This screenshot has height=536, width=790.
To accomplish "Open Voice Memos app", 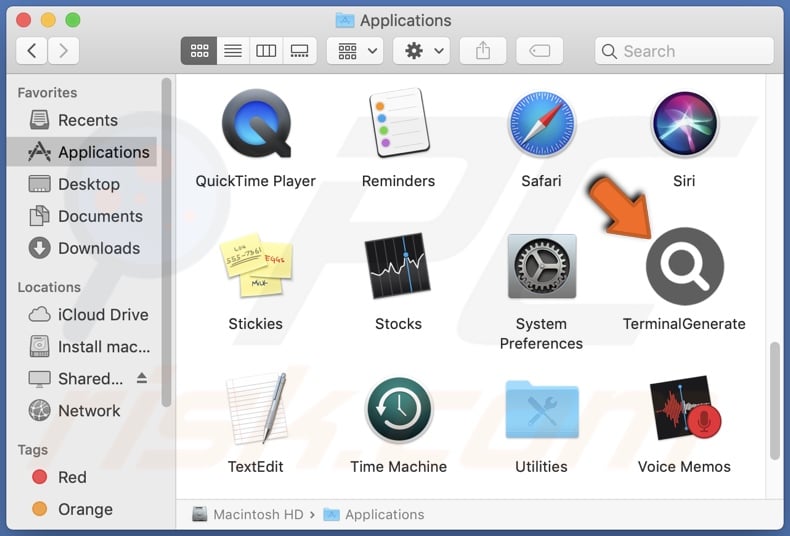I will 684,410.
